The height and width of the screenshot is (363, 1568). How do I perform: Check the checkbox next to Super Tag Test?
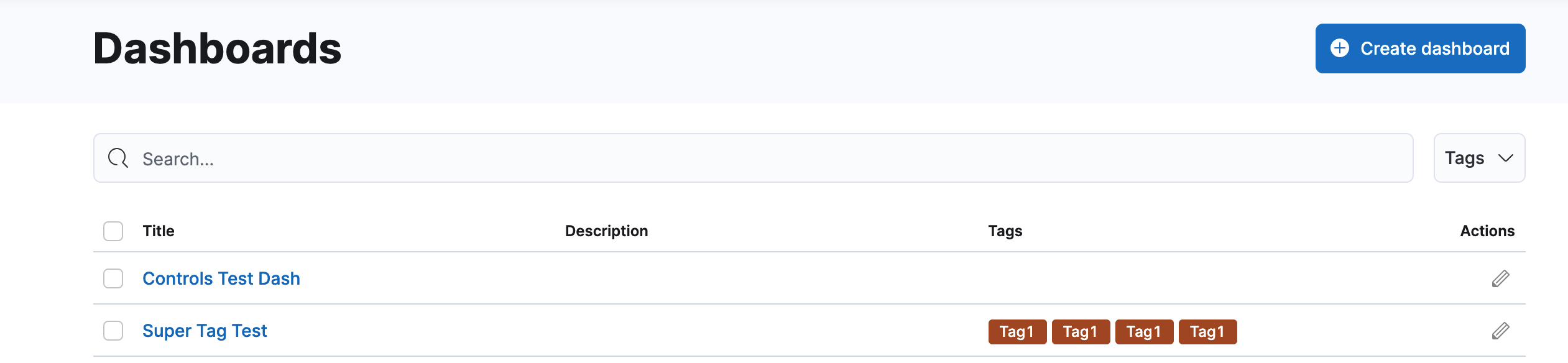click(114, 331)
